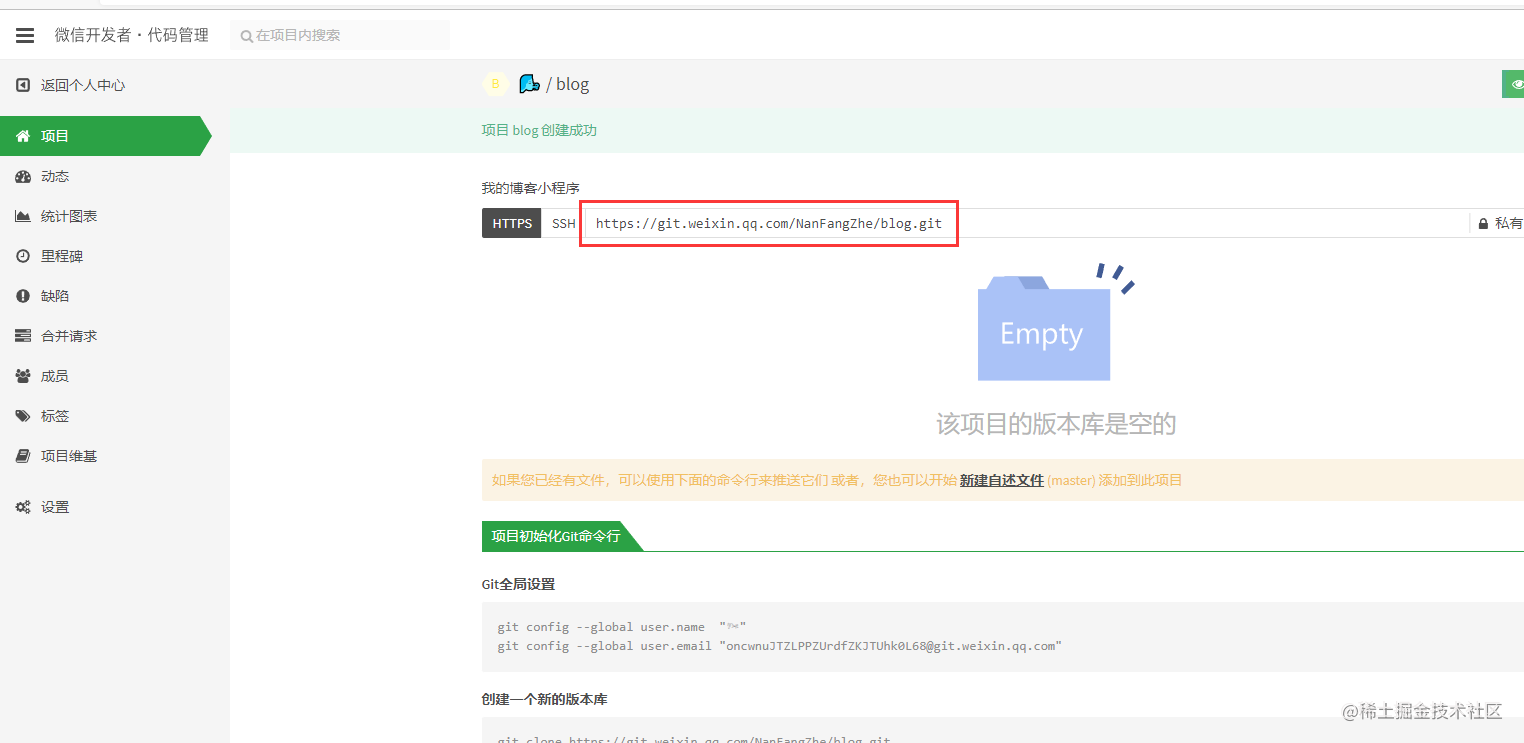The height and width of the screenshot is (743, 1524).
Task: Click the exclamation icon beside 缺陷
Action: (x=23, y=296)
